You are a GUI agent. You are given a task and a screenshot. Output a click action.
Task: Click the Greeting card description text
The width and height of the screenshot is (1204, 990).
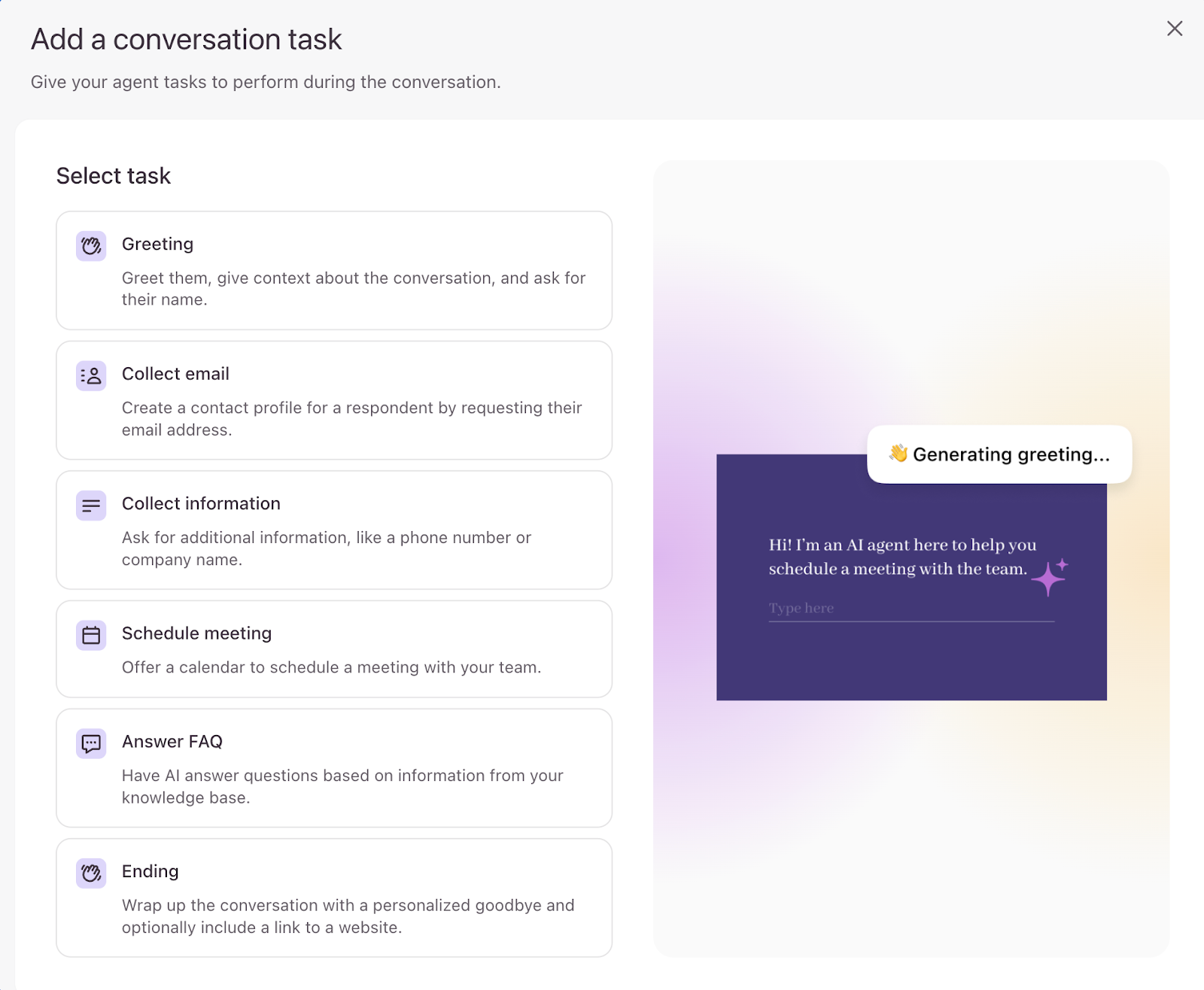coord(353,289)
